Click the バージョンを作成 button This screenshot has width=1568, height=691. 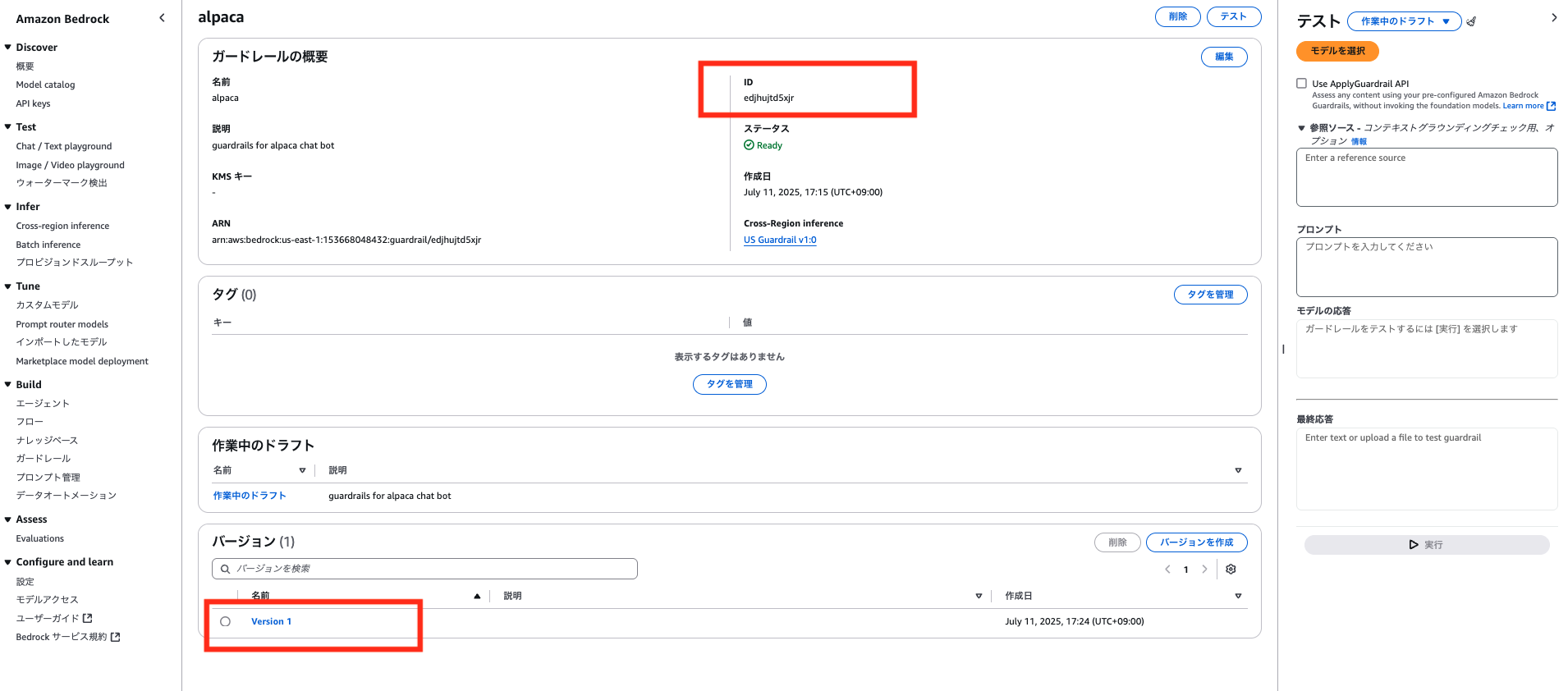point(1196,542)
